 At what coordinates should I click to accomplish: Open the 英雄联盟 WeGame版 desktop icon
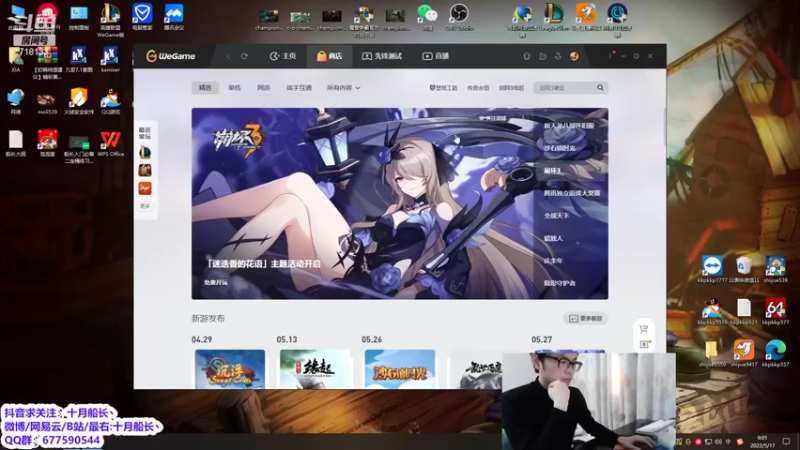(110, 20)
